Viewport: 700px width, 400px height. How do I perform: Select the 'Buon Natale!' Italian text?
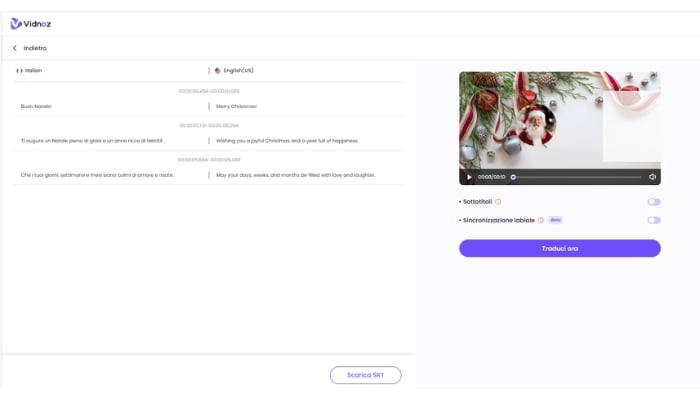[x=36, y=106]
